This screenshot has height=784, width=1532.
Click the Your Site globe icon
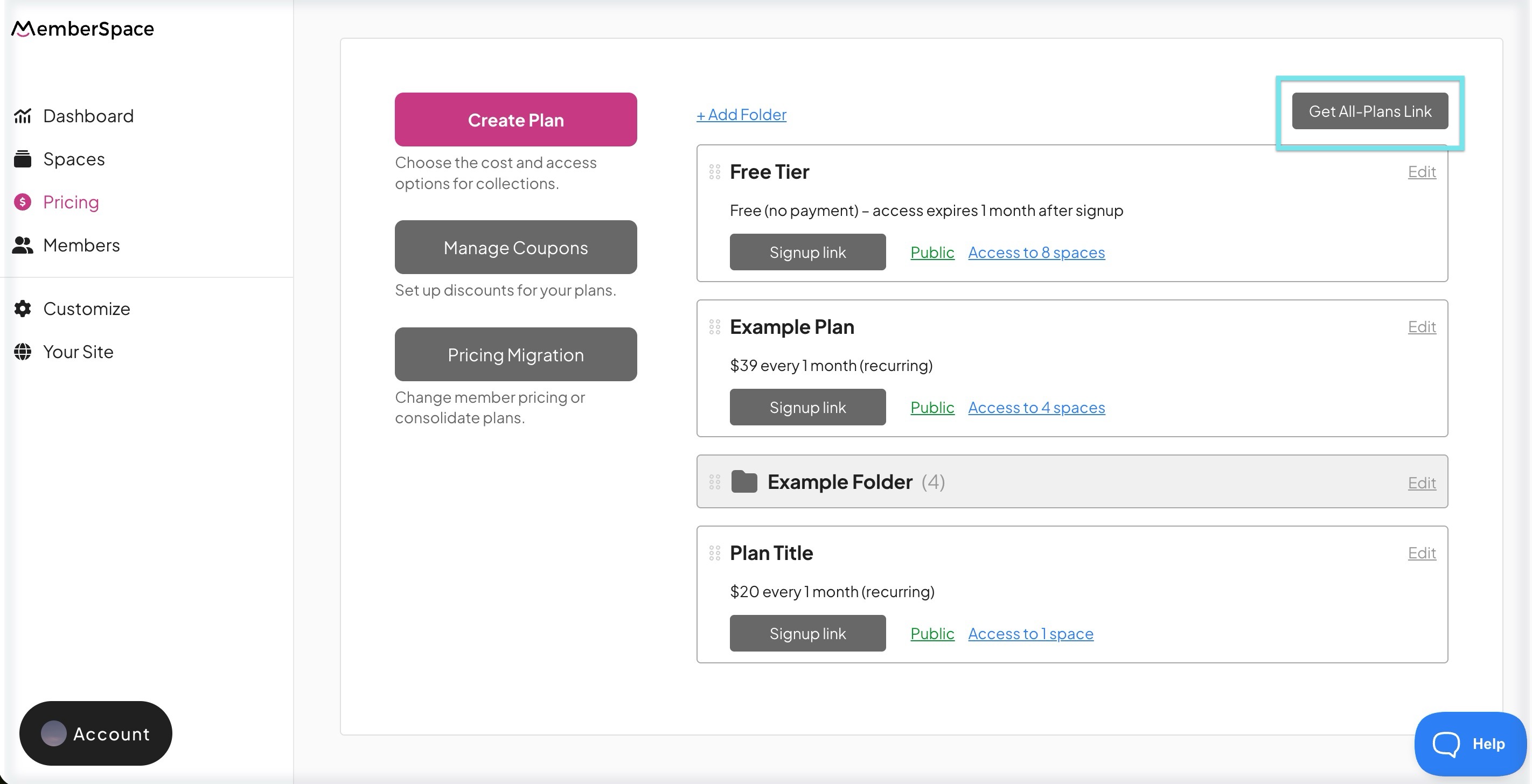point(23,352)
